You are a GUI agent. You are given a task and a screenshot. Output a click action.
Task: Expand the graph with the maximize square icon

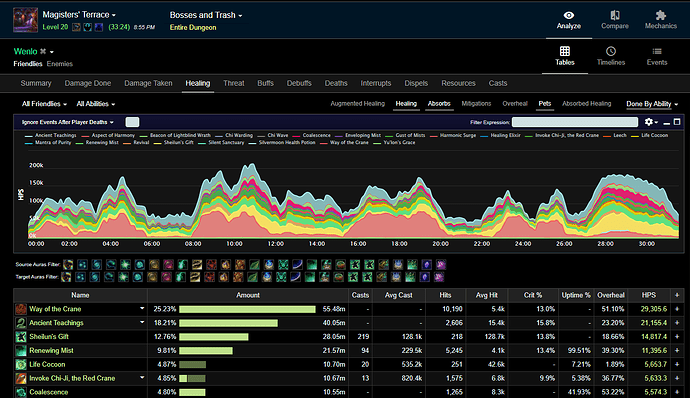click(677, 122)
